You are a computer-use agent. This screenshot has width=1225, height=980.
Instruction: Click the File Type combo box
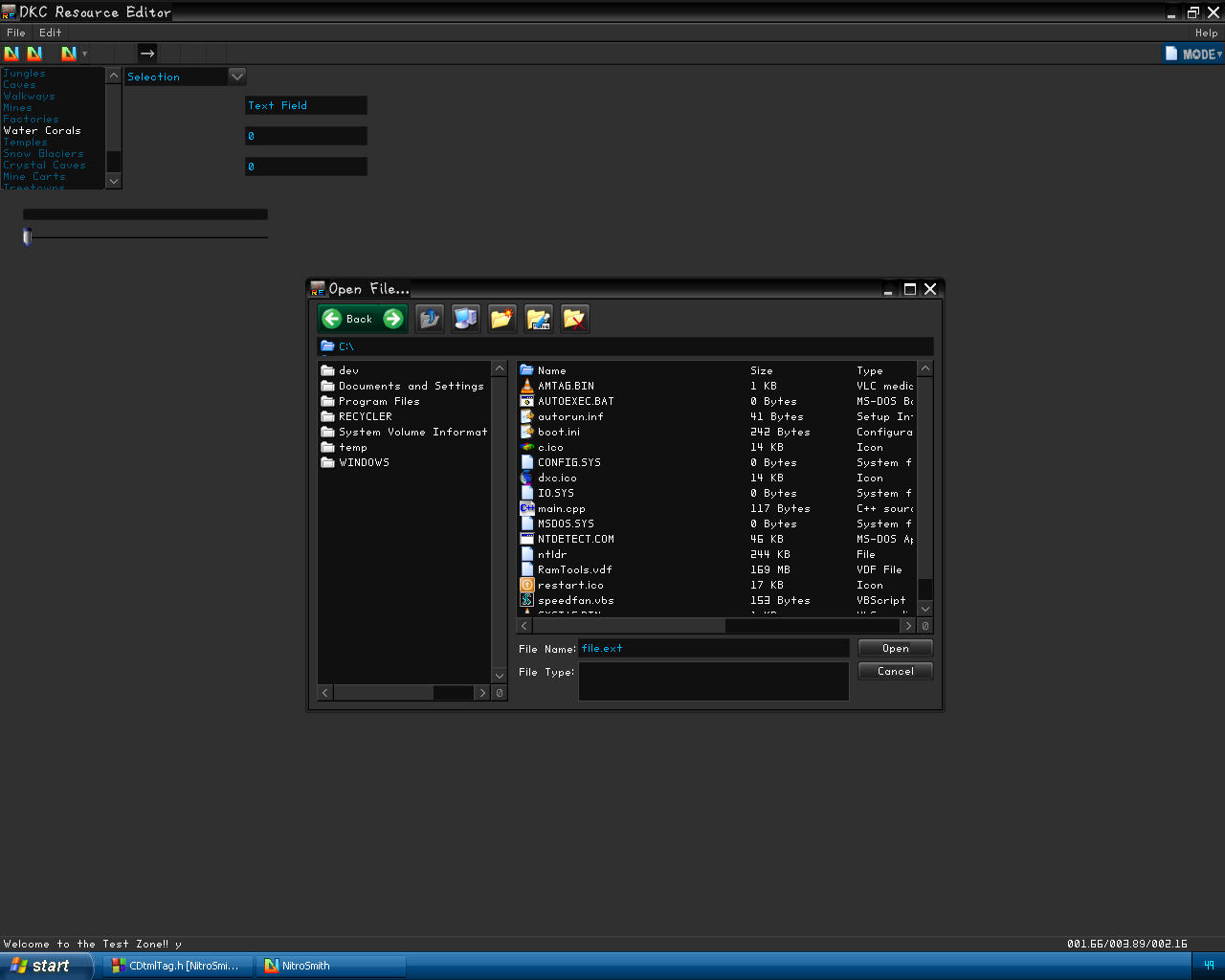(x=713, y=680)
